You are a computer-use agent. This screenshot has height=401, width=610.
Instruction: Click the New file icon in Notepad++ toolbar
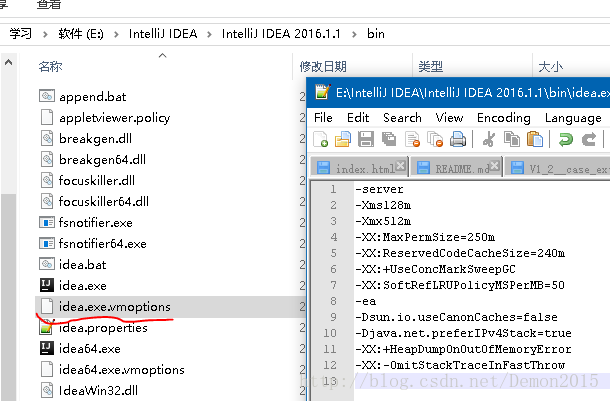point(321,139)
